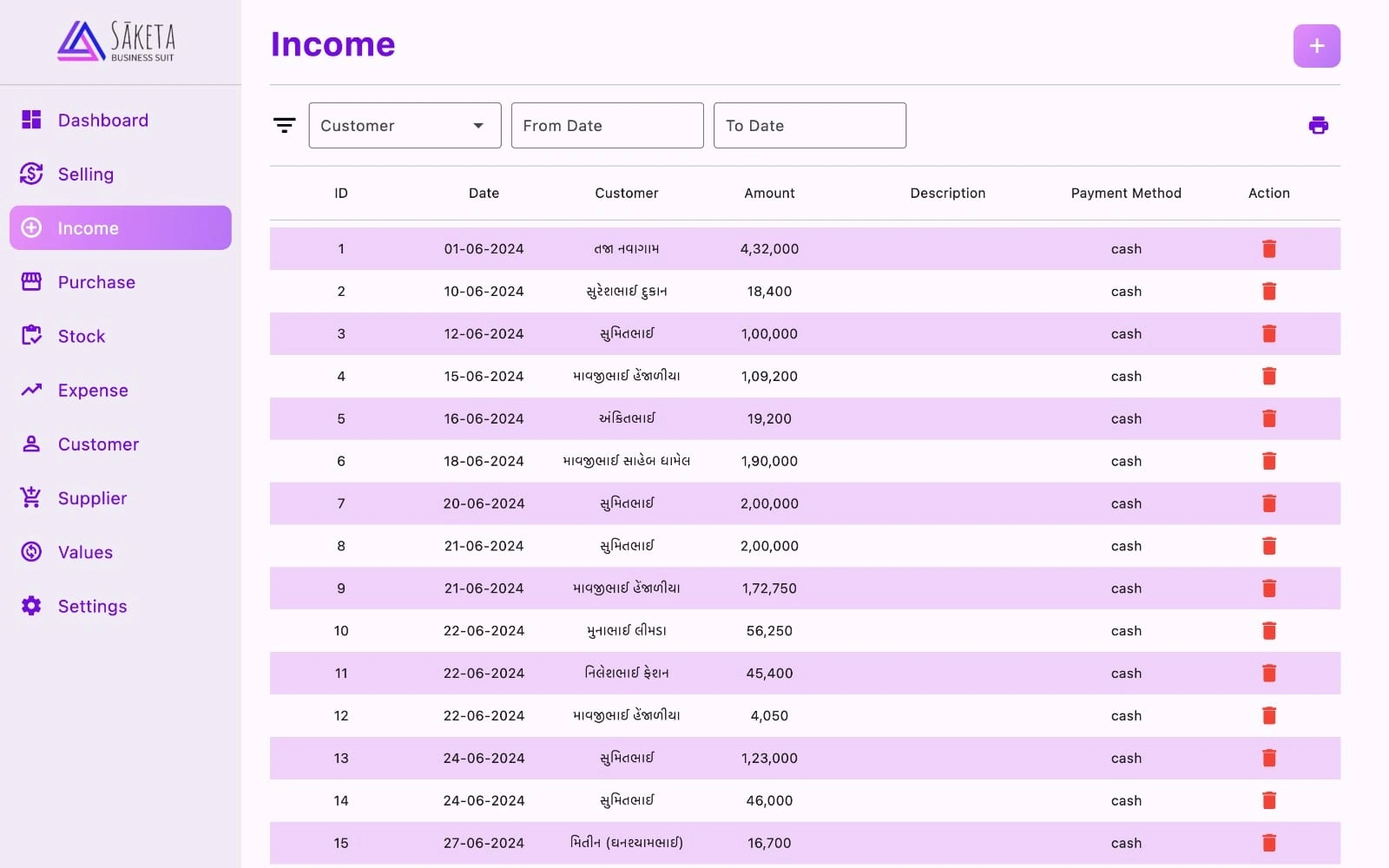
Task: Click the To Date field
Action: tap(809, 125)
